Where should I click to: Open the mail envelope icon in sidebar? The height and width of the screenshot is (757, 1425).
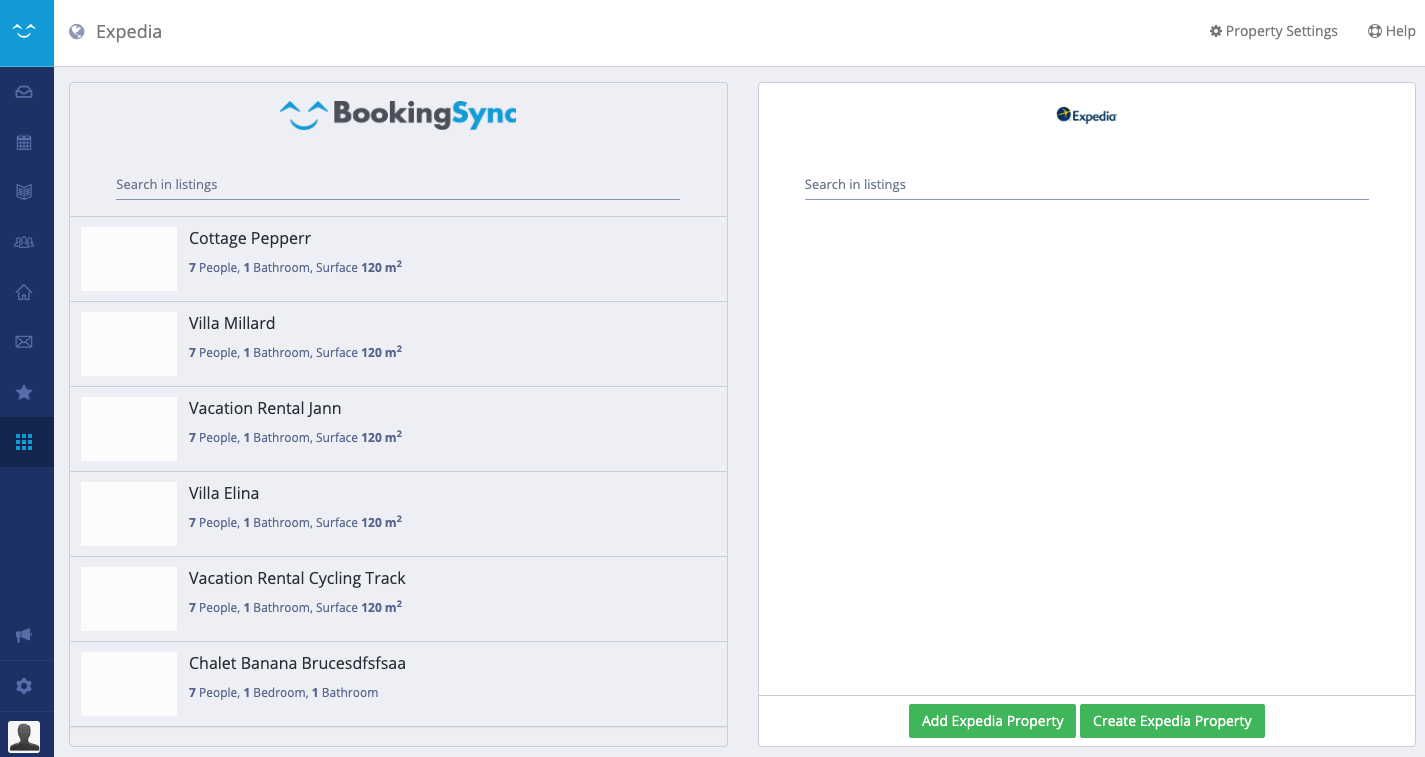[24, 342]
